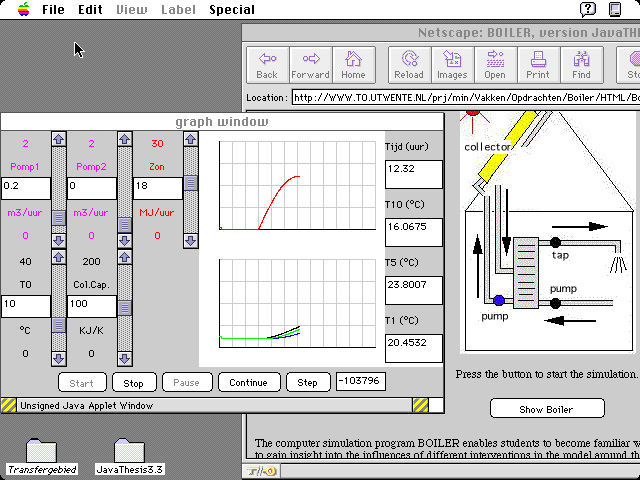Click the T5 field showing 23.8007

[x=414, y=290]
